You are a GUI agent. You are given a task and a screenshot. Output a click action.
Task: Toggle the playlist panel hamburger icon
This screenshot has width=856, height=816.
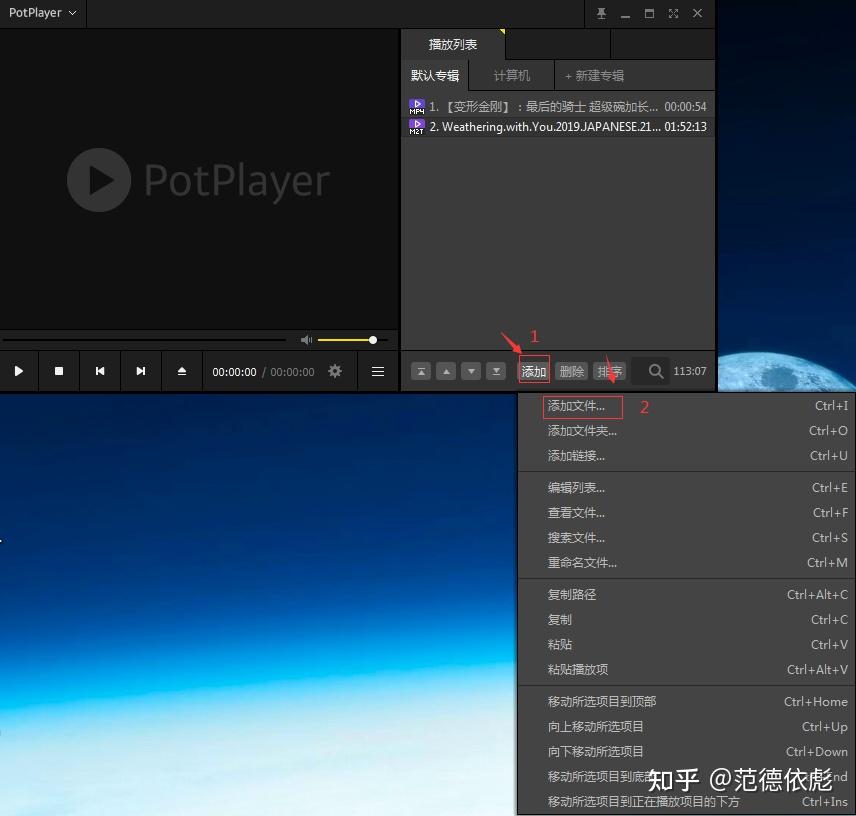click(378, 371)
